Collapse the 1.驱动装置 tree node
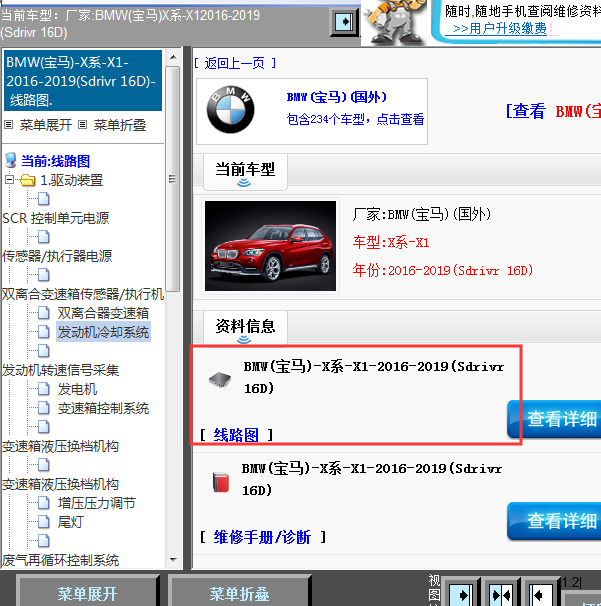This screenshot has width=601, height=606. tap(9, 180)
